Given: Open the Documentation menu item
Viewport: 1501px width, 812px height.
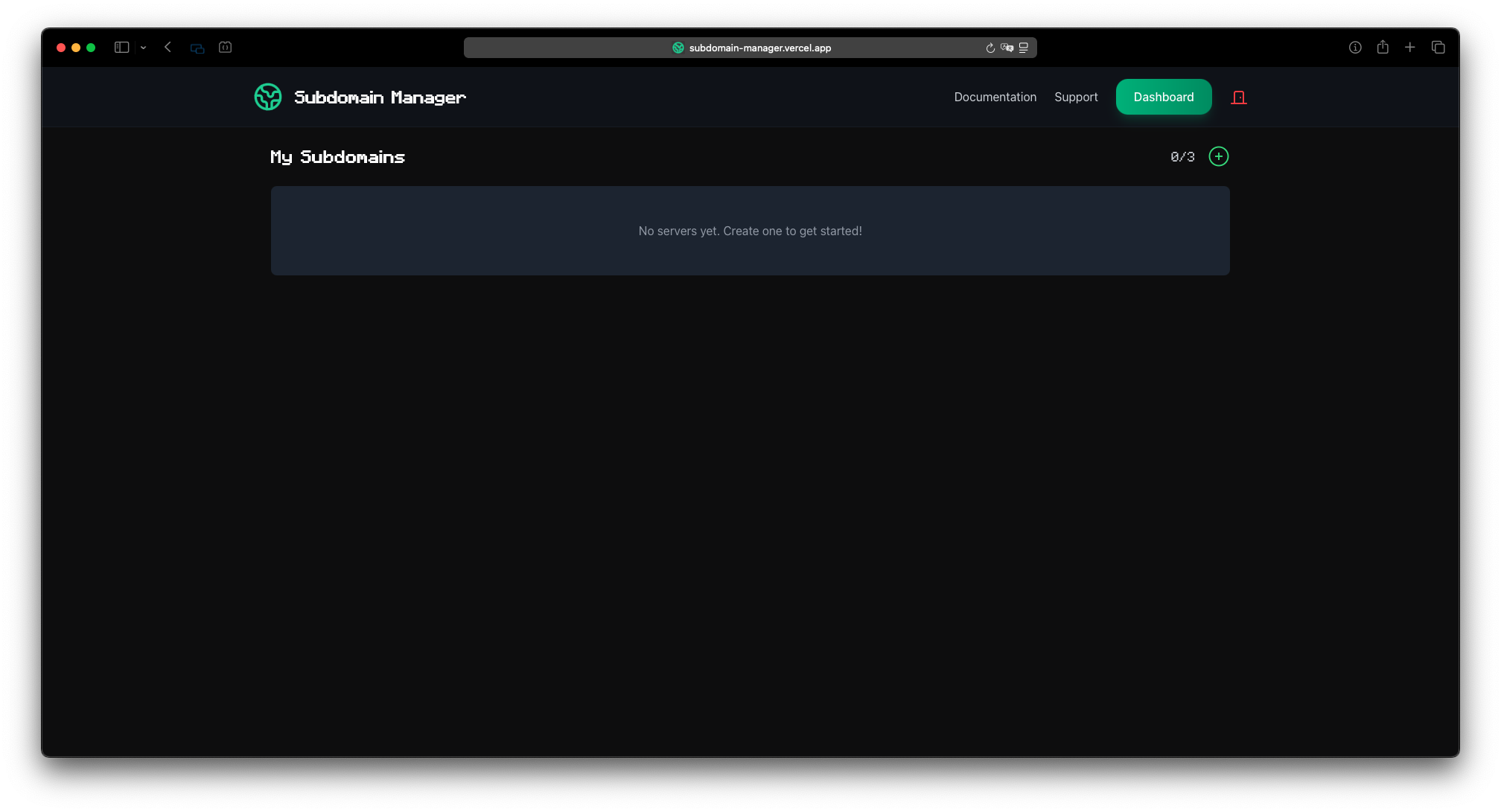Looking at the screenshot, I should (x=995, y=97).
